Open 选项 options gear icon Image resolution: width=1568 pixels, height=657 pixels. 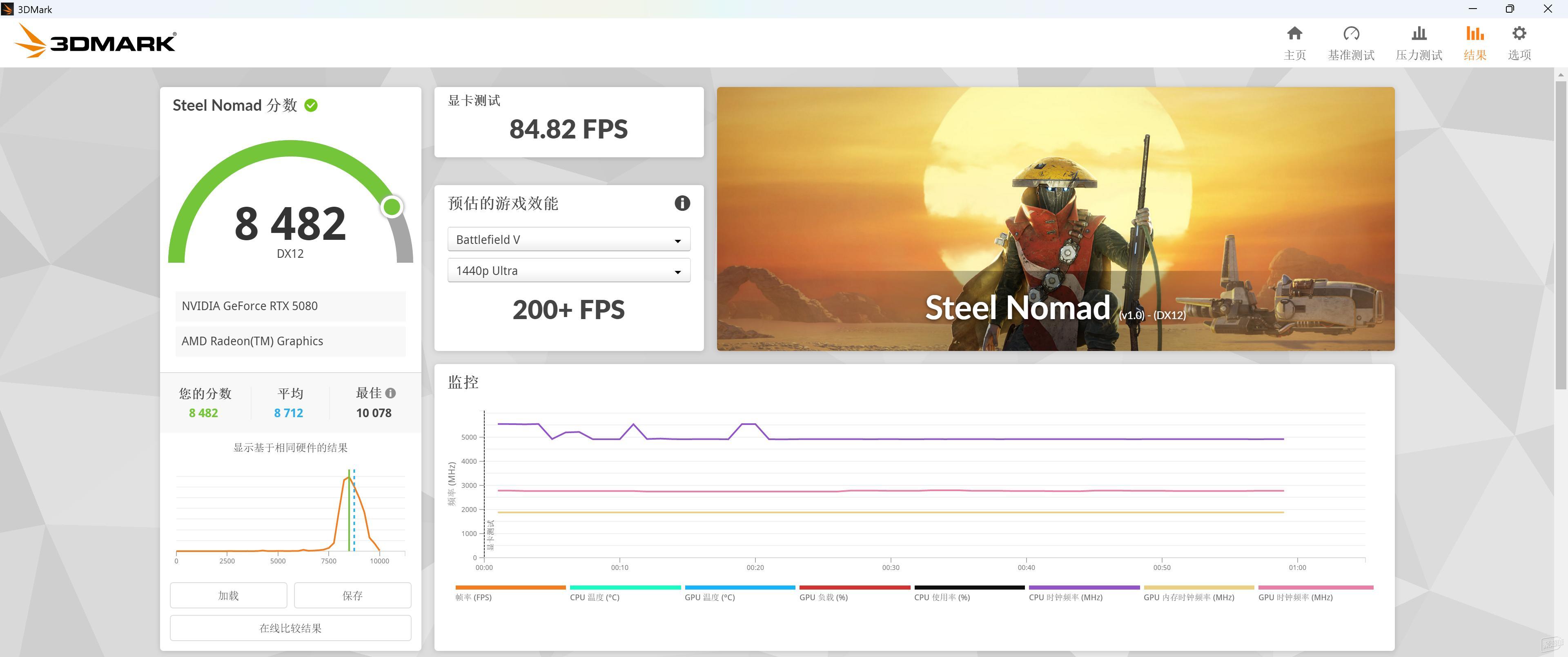(1519, 33)
